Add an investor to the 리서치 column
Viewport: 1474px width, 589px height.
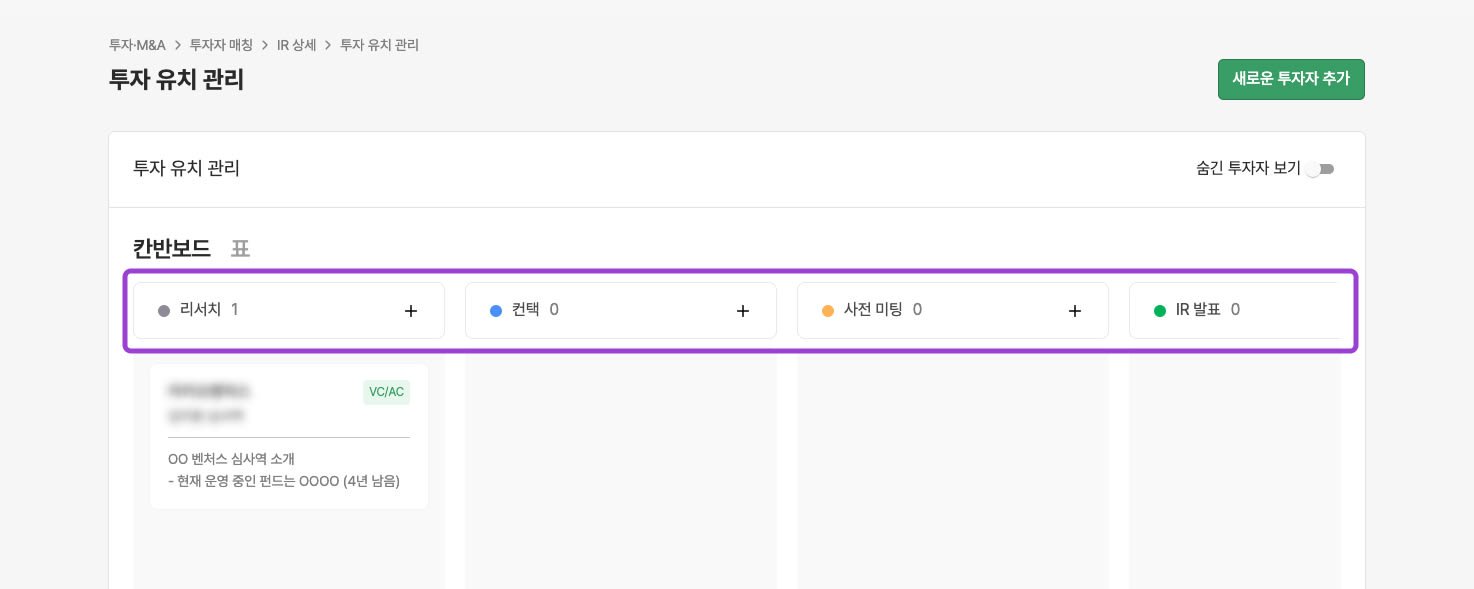411,311
